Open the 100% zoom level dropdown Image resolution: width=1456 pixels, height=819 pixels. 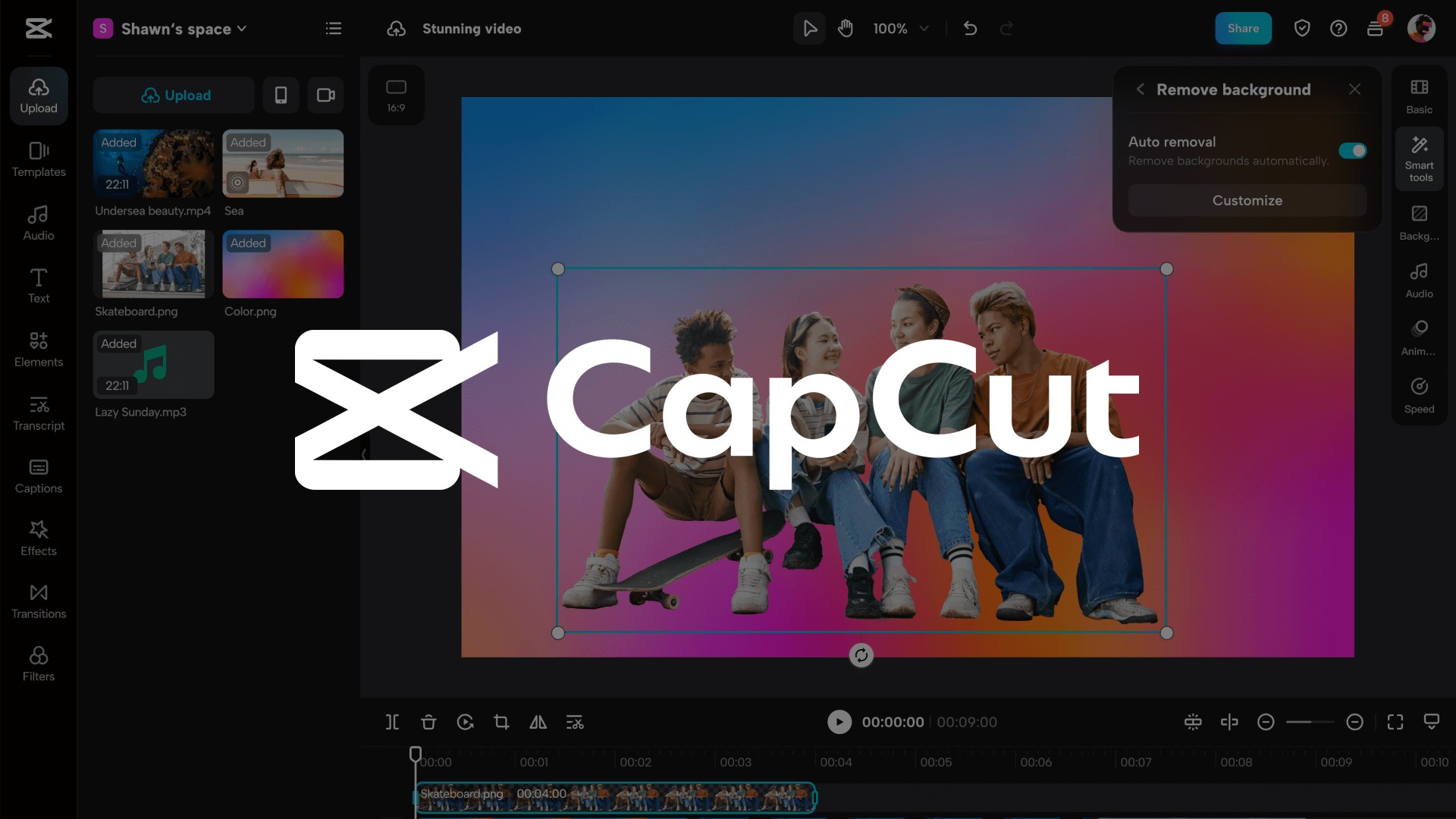pos(900,29)
